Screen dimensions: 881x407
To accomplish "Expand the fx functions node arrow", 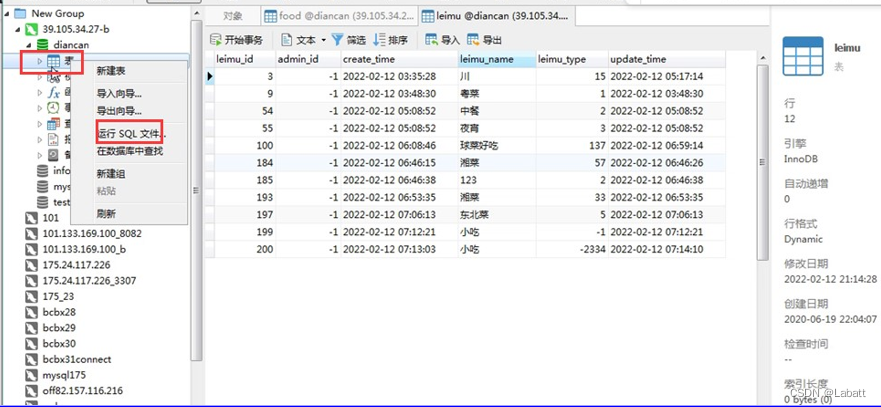I will [x=40, y=92].
